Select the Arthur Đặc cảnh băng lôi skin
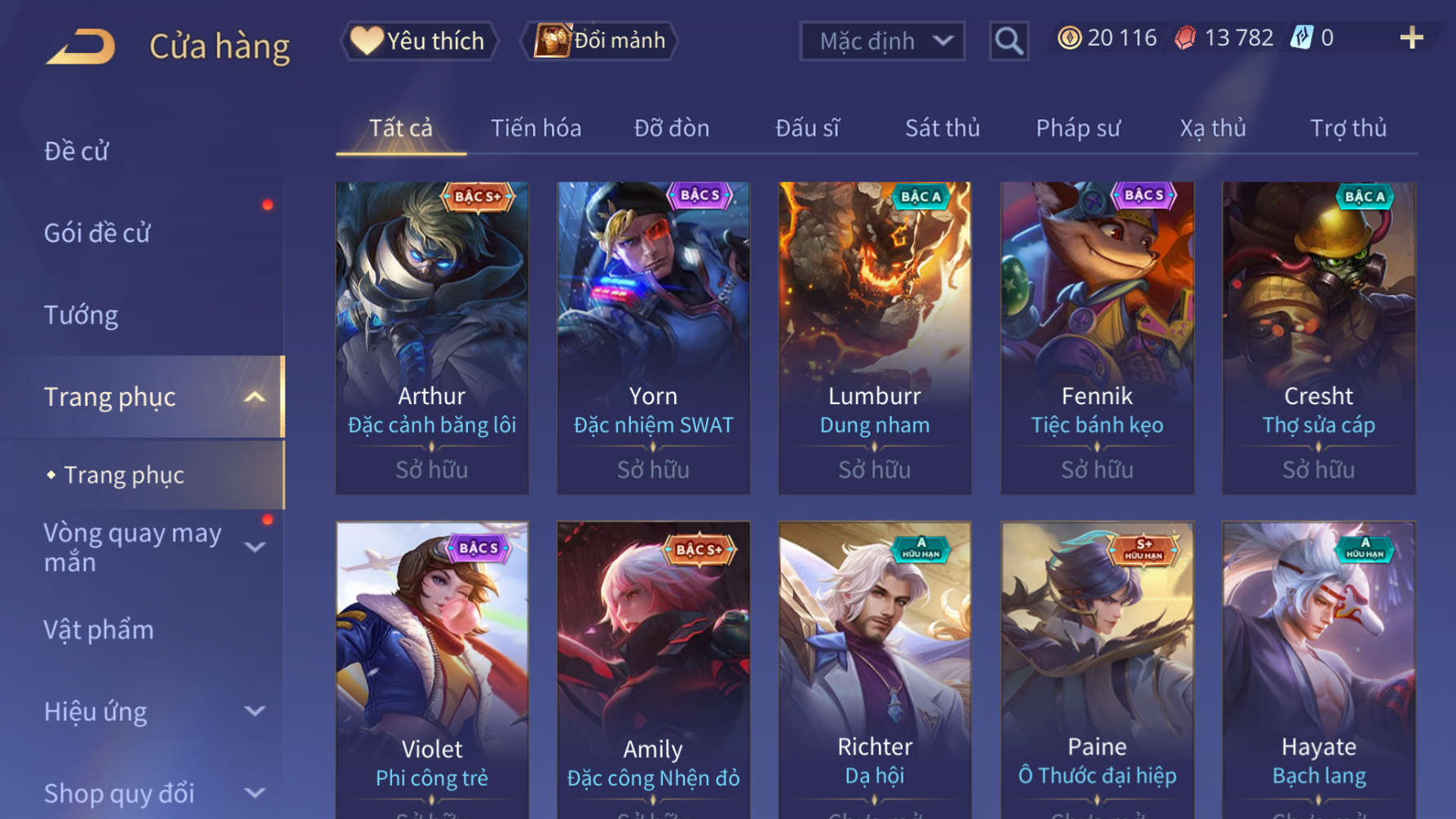Screen dimensions: 1456x819 432,337
